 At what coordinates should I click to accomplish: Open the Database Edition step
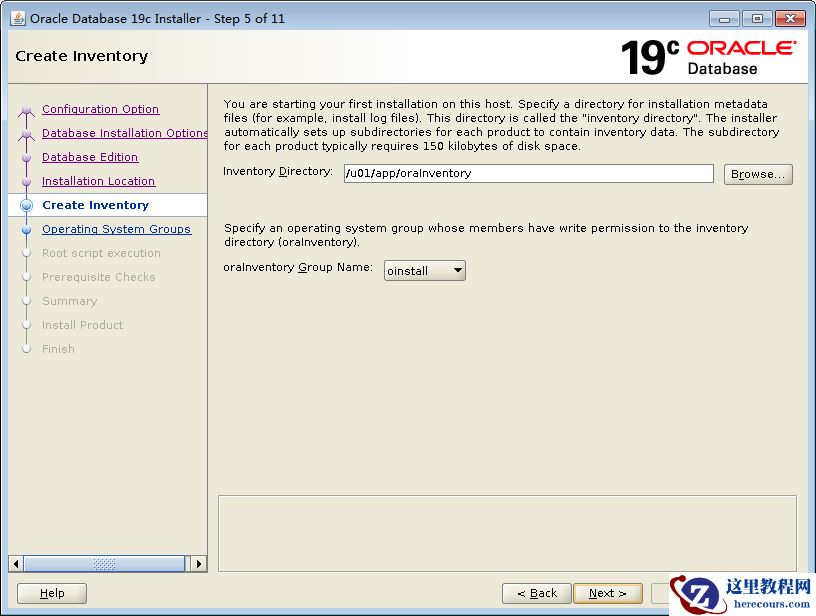tap(90, 157)
